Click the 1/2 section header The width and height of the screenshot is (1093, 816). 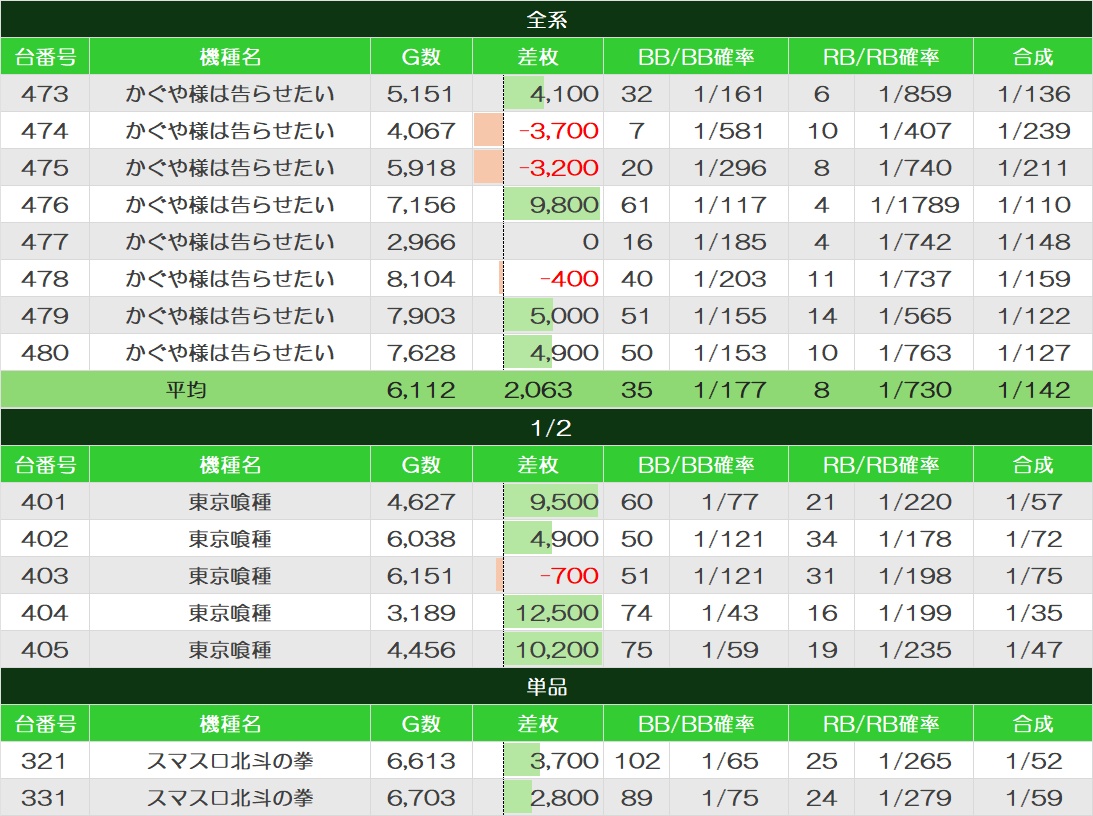546,427
